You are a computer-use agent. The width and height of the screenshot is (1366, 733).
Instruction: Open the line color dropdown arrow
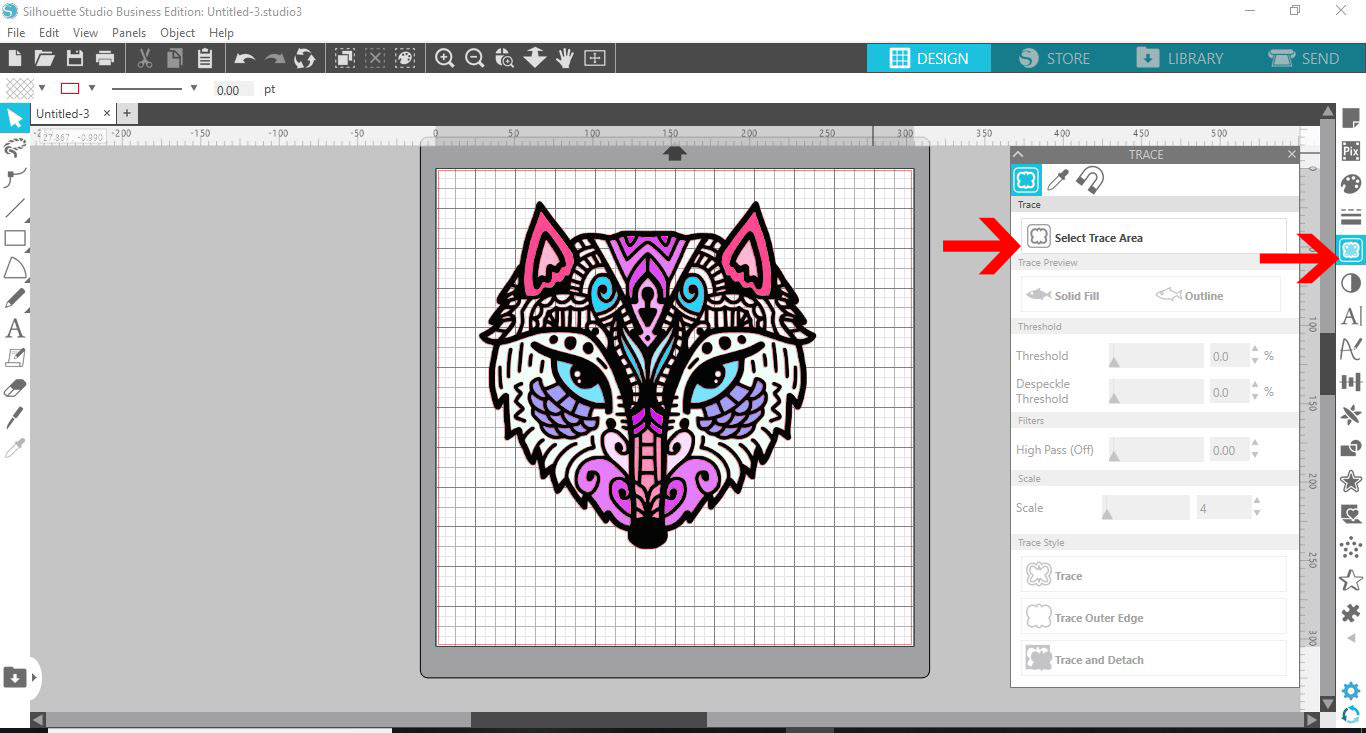(x=92, y=88)
